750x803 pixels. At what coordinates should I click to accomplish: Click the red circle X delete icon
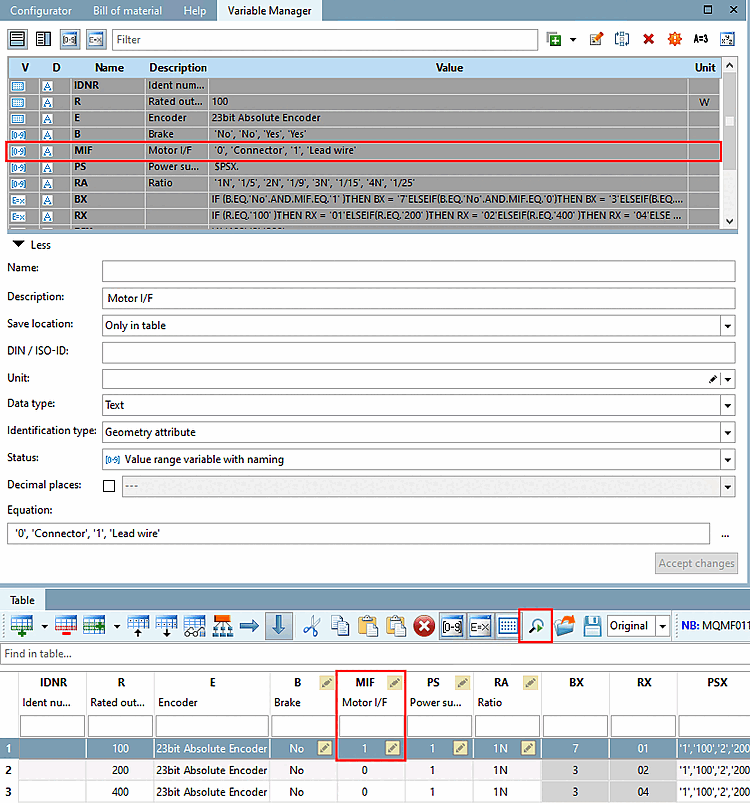pos(424,626)
